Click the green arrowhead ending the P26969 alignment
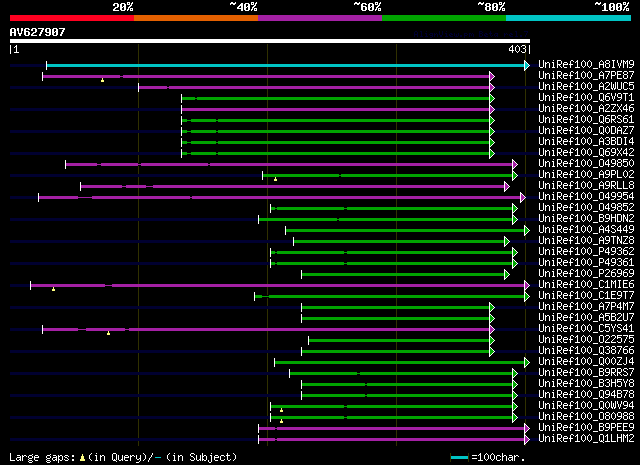This screenshot has height=465, width=640. click(x=507, y=275)
